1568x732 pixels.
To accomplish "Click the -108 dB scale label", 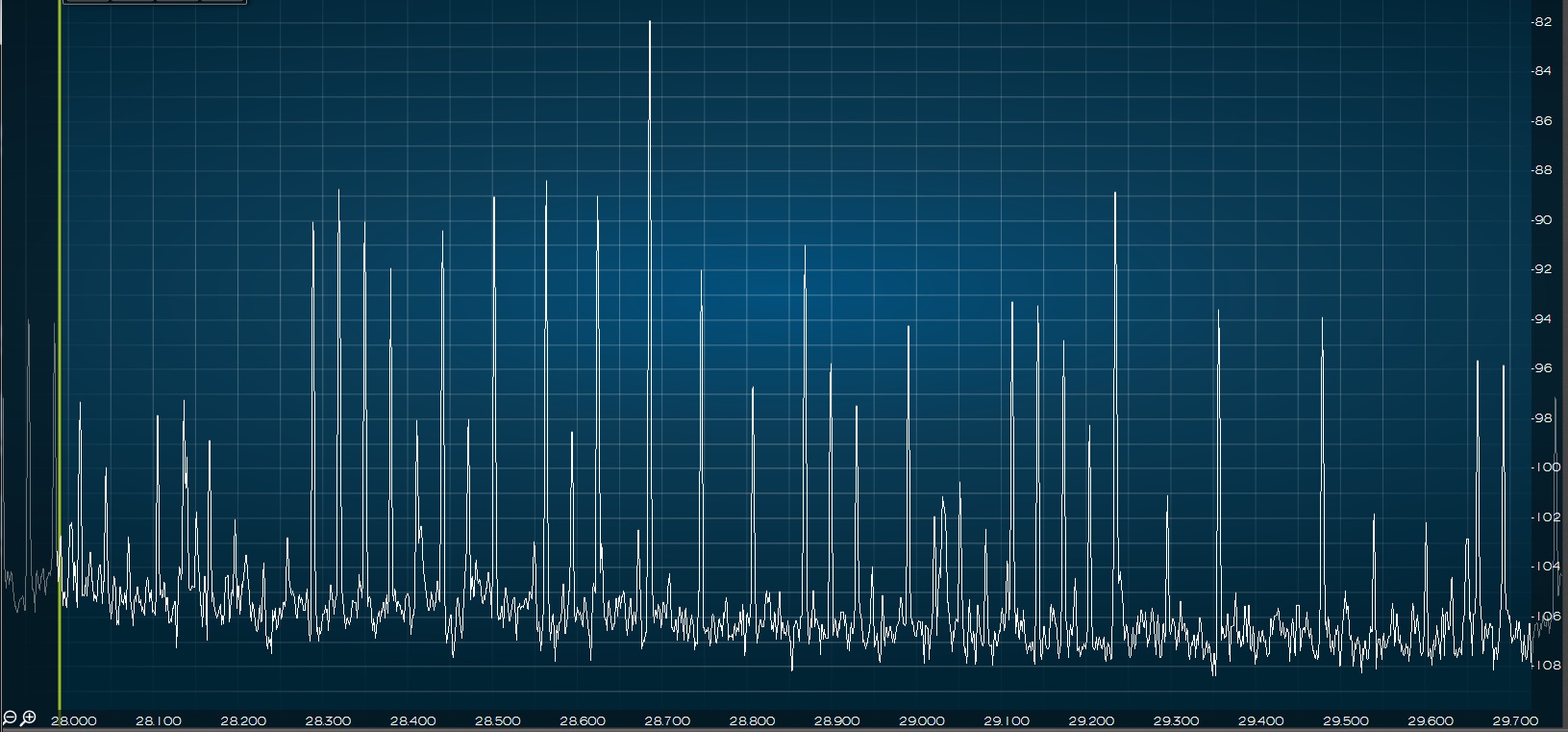I will click(x=1544, y=666).
